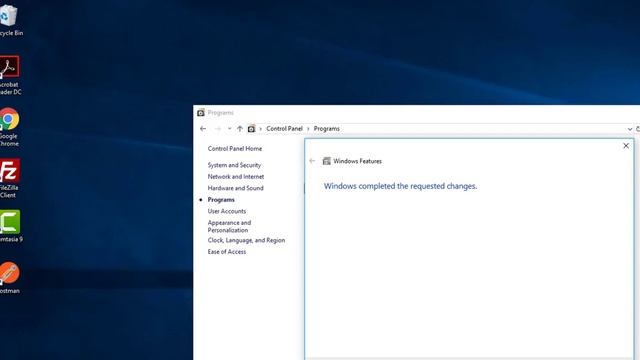Open the Recycle Bin desktop icon
This screenshot has height=360, width=640.
click(x=9, y=20)
